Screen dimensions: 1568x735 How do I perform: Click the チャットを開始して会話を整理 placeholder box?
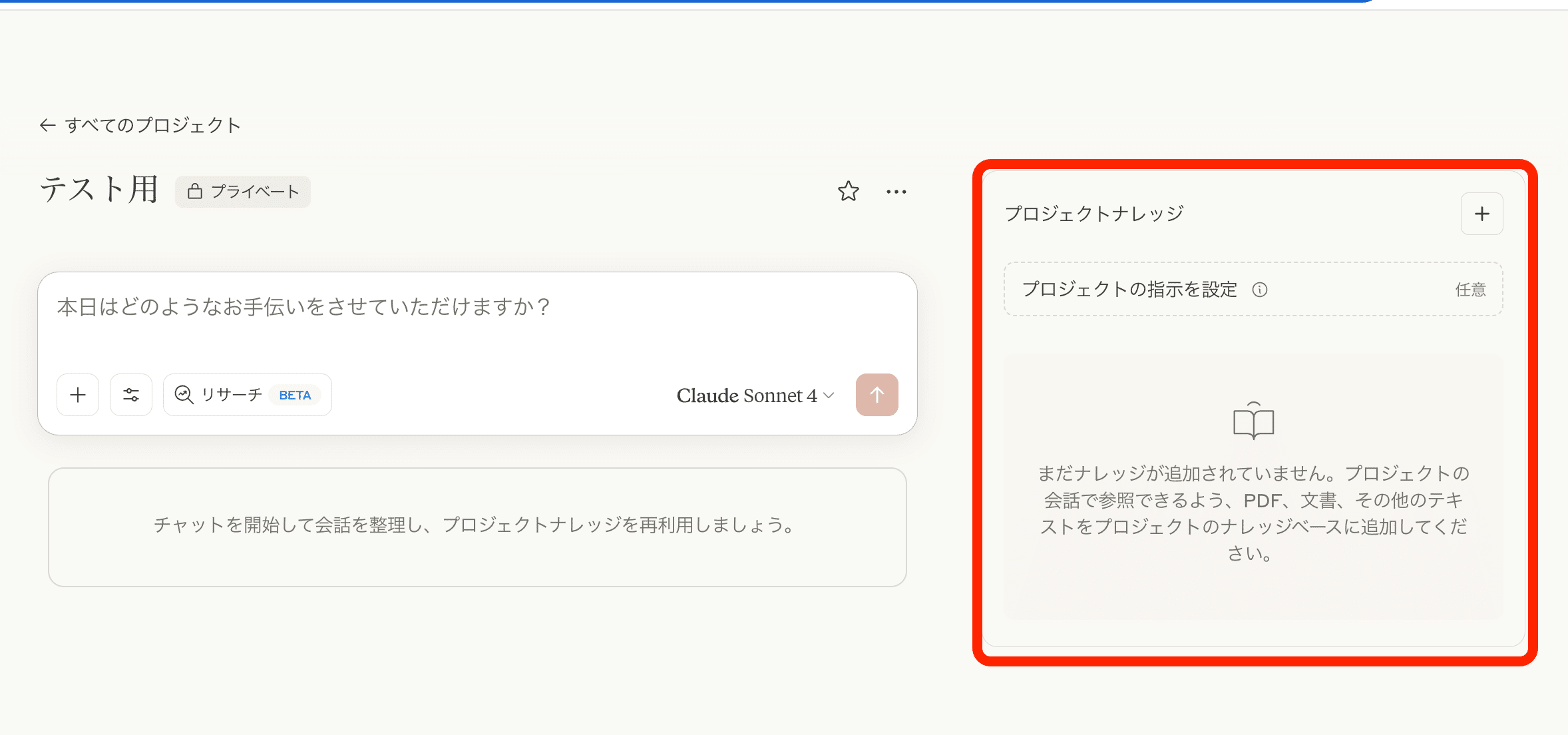[x=477, y=526]
